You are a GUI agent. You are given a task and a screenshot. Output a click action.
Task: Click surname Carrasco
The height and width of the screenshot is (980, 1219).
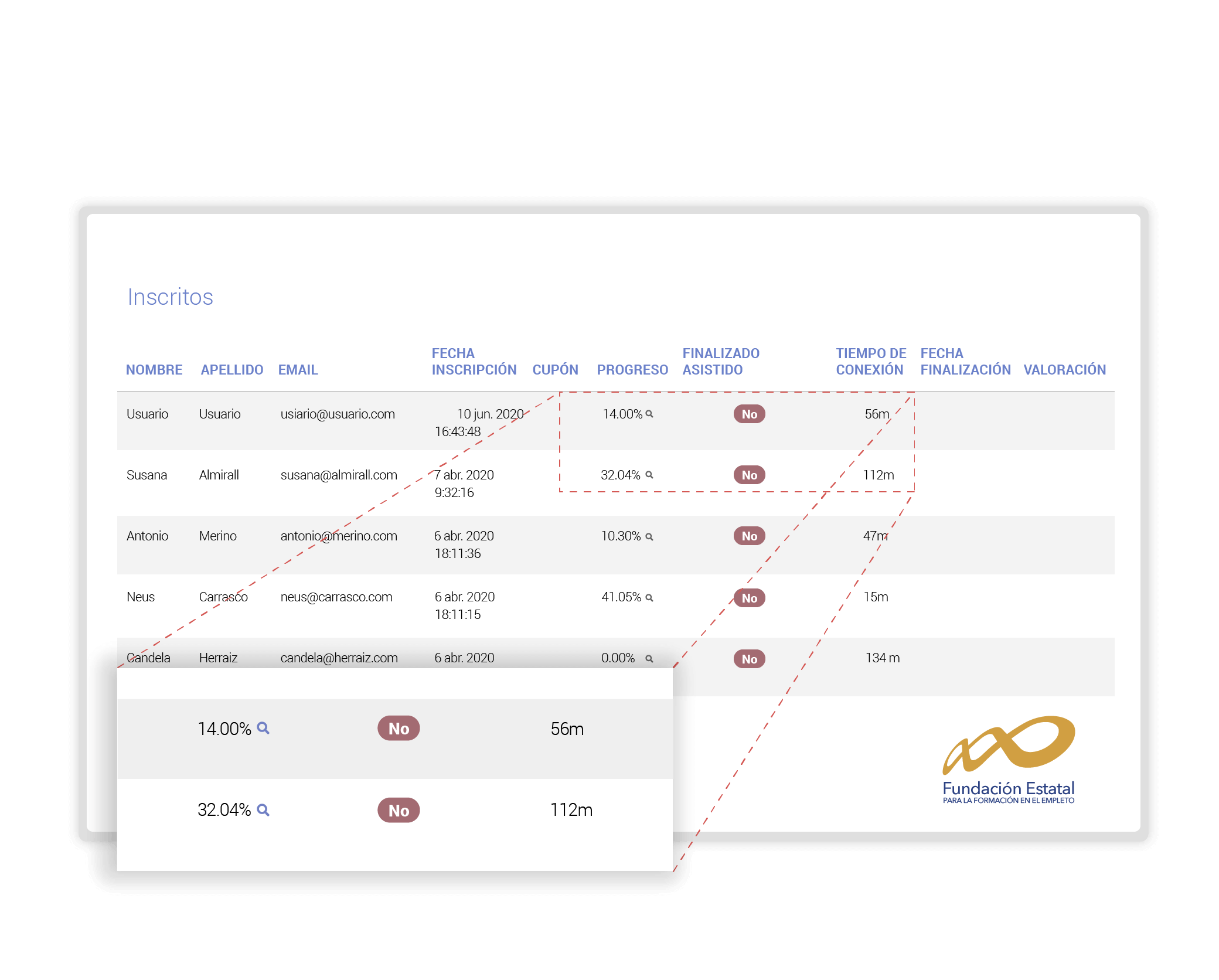223,597
